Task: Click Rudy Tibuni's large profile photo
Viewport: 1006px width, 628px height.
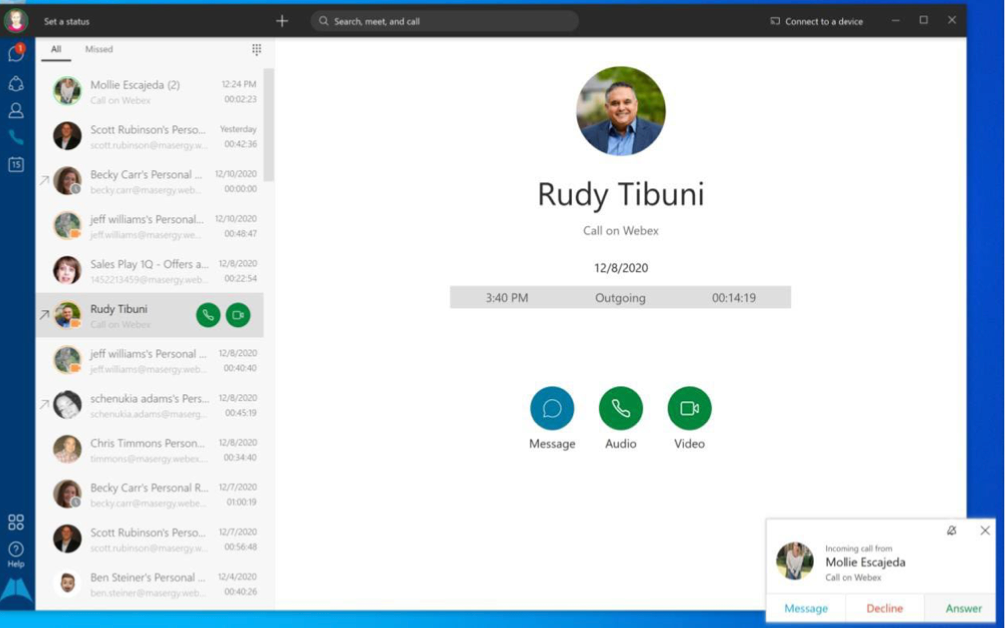Action: (x=620, y=111)
